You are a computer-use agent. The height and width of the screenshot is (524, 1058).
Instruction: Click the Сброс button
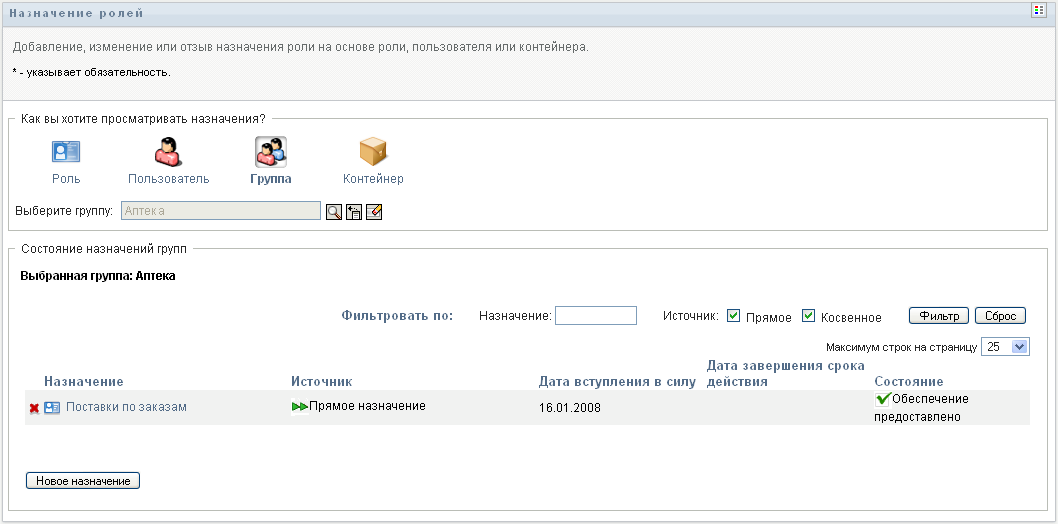(1001, 316)
